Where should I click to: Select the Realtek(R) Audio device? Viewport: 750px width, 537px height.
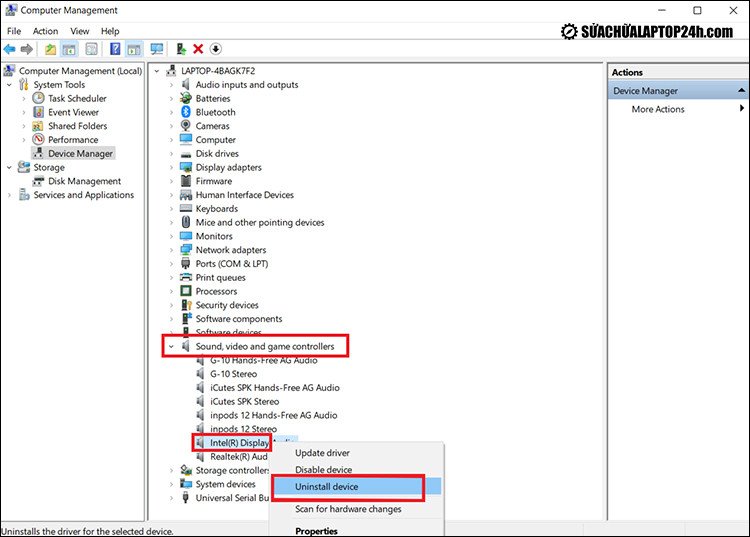(x=239, y=457)
